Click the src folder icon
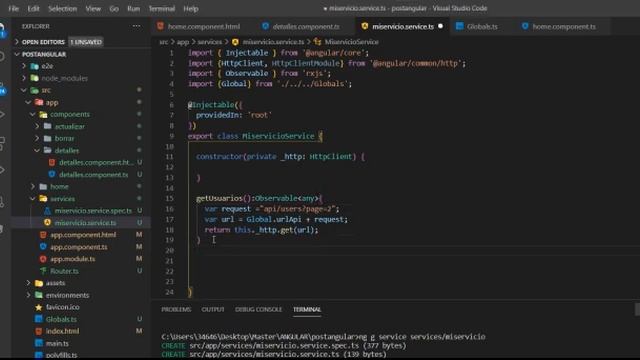The height and width of the screenshot is (360, 640). [35, 90]
